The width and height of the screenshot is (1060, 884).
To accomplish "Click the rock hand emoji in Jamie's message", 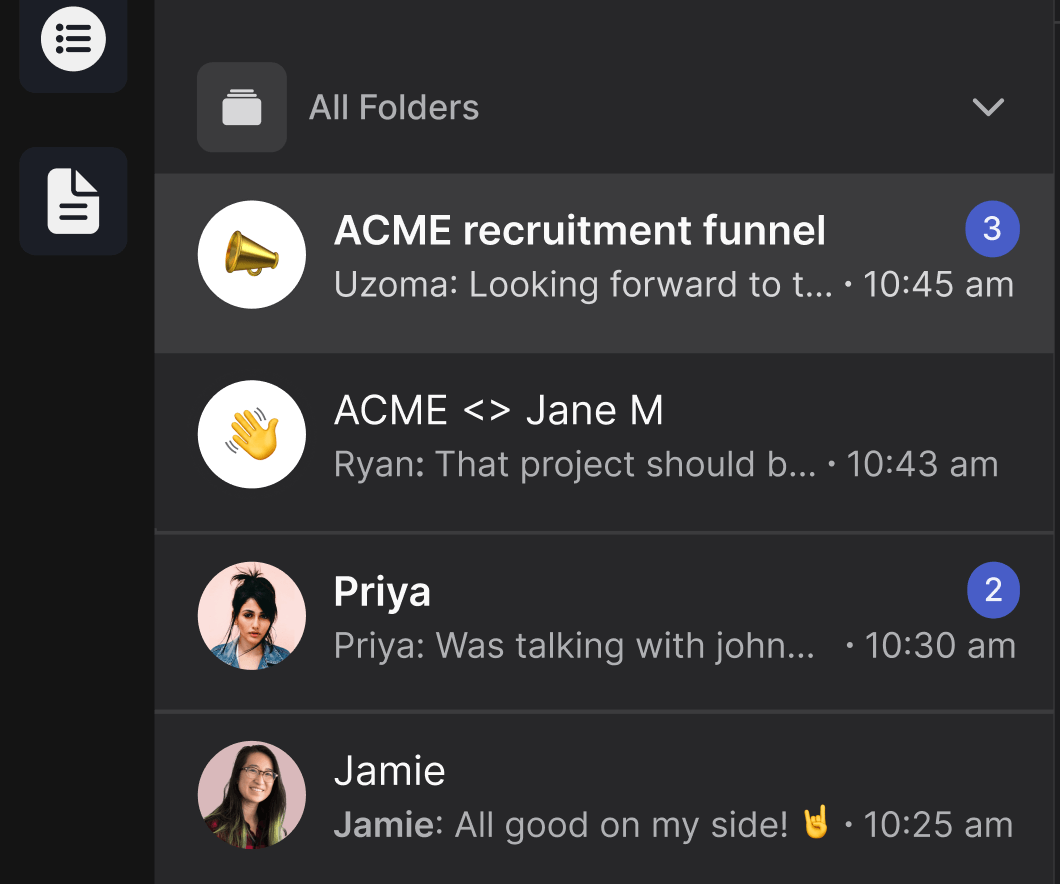I will (x=817, y=824).
